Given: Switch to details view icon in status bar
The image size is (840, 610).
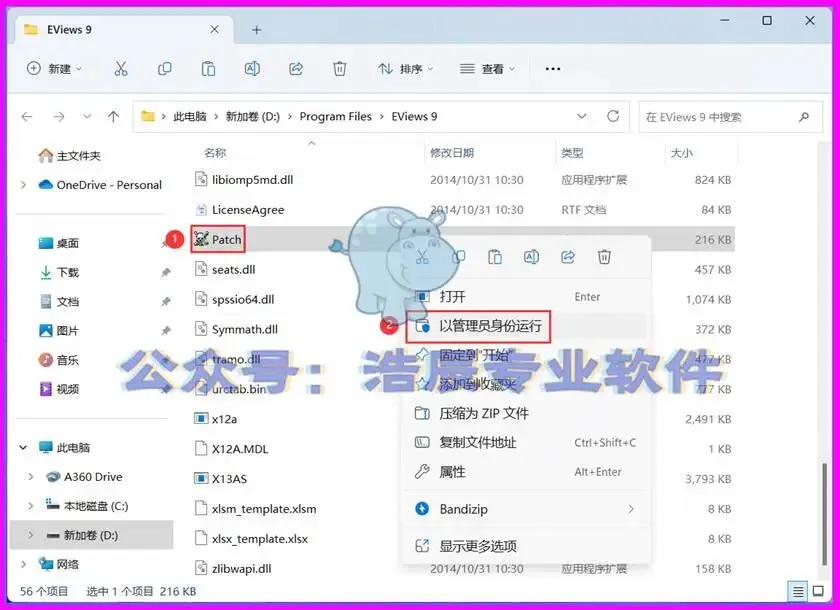Looking at the screenshot, I should pos(798,591).
